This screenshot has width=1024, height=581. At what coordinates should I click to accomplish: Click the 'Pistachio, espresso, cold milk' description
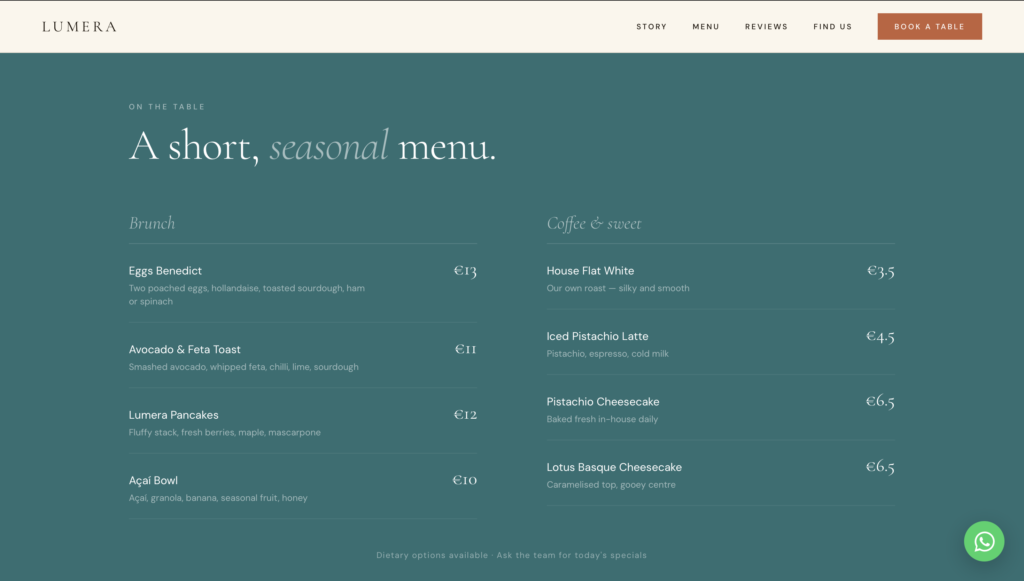(607, 354)
